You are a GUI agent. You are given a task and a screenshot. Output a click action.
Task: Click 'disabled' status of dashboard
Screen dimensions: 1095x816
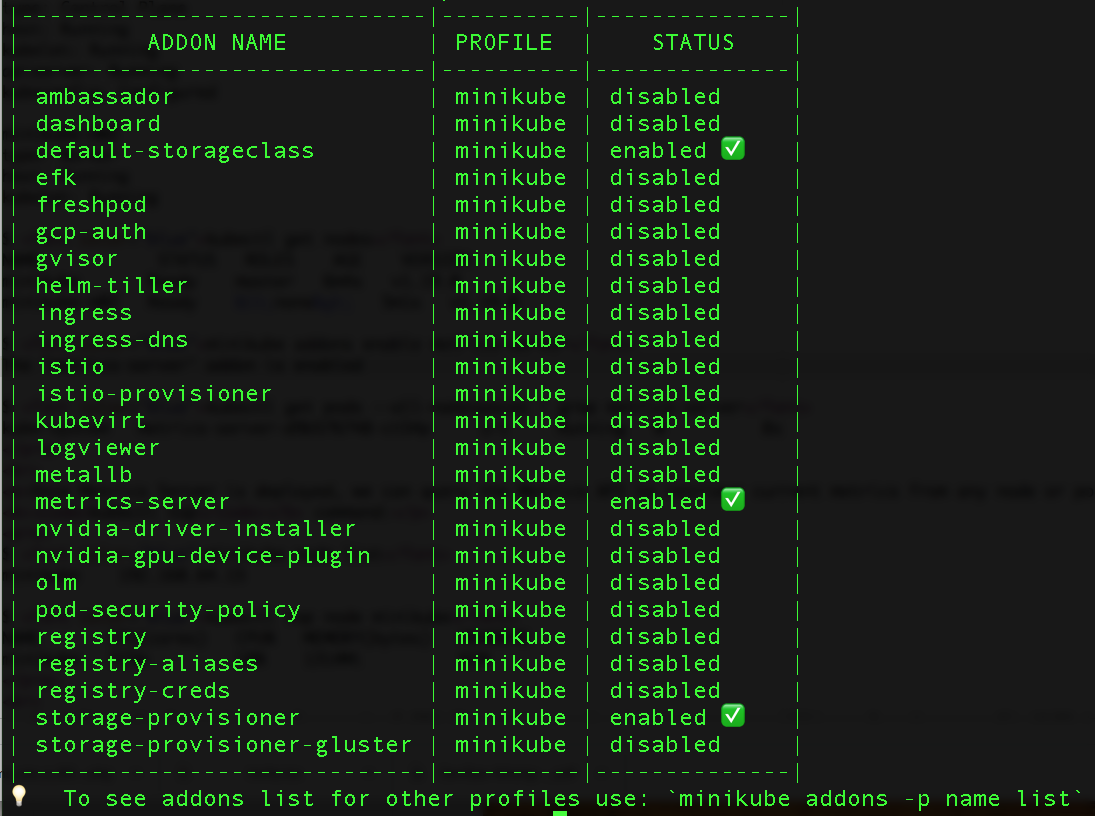coord(665,124)
